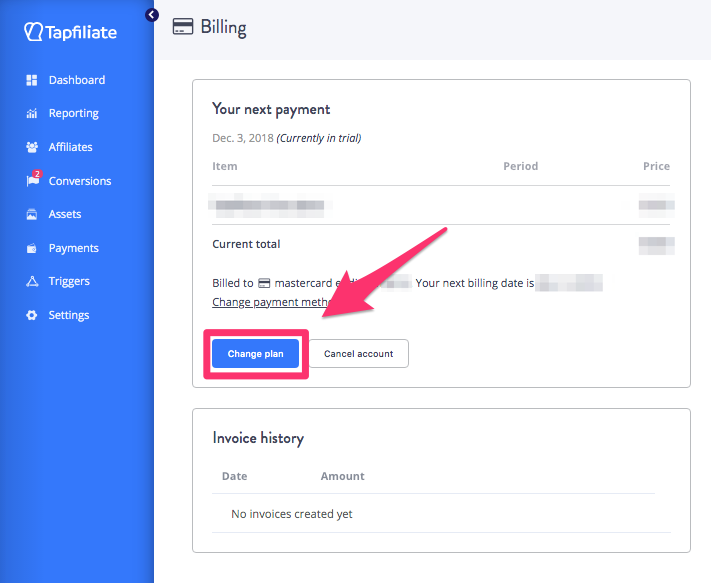The height and width of the screenshot is (583, 711).
Task: Open the Dashboard menu item
Action: (77, 80)
